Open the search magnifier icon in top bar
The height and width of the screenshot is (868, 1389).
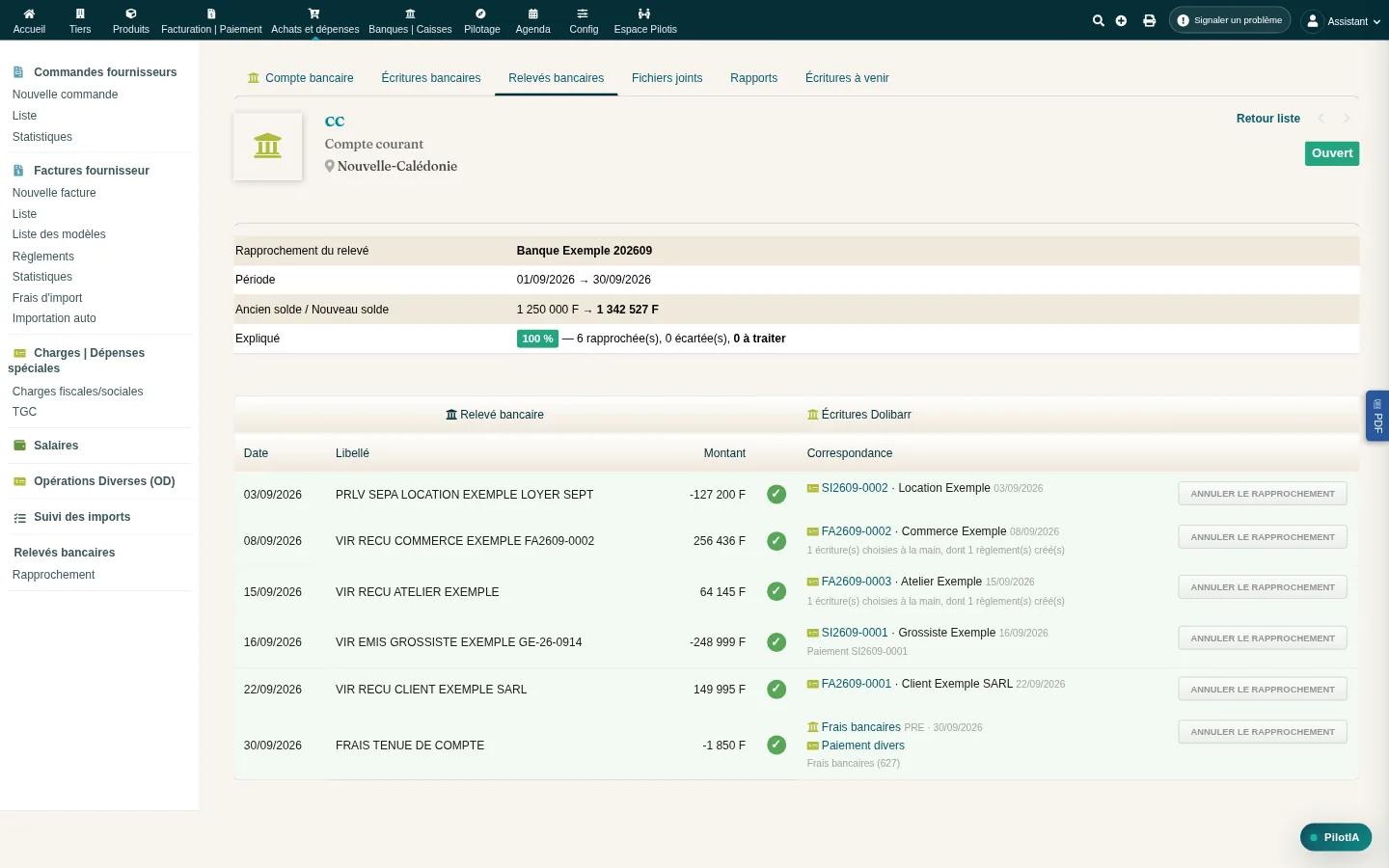tap(1098, 20)
